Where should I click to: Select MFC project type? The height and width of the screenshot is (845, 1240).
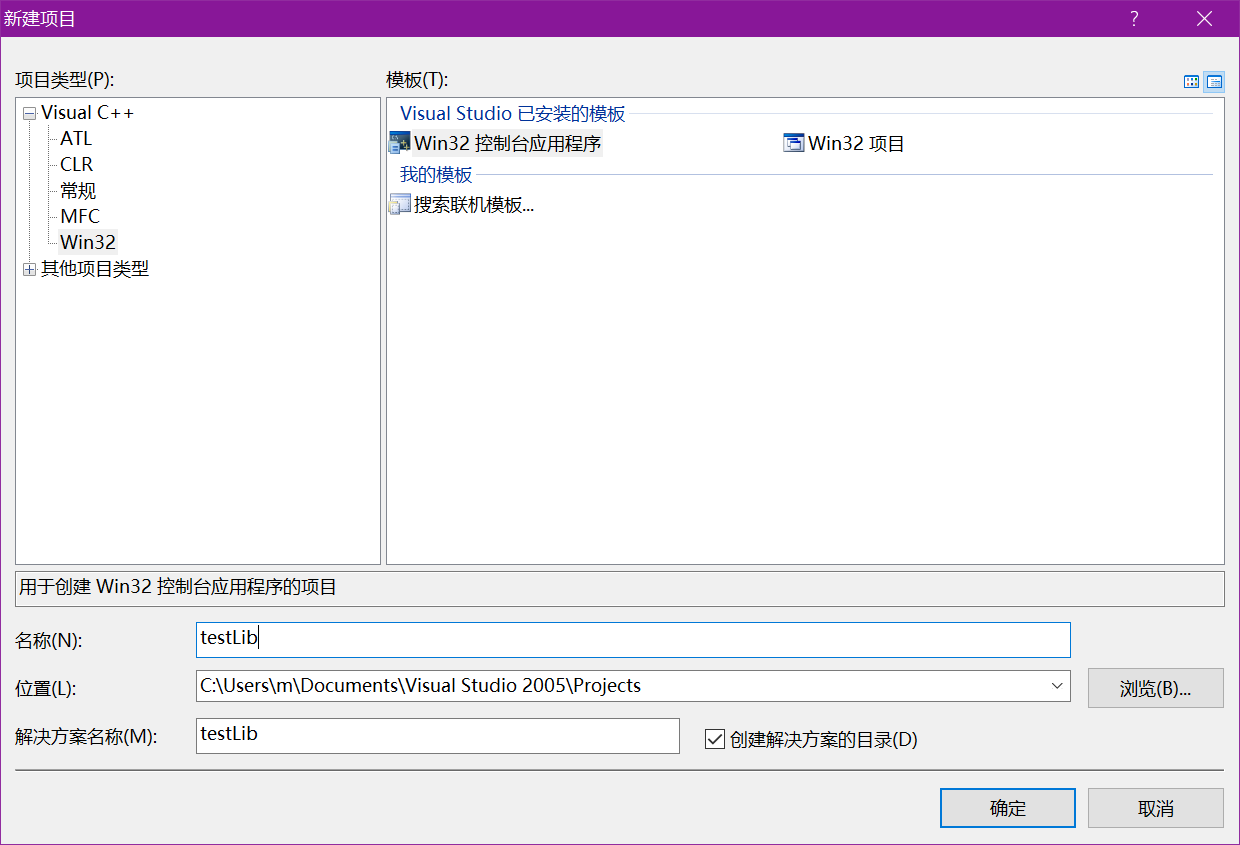[x=80, y=216]
